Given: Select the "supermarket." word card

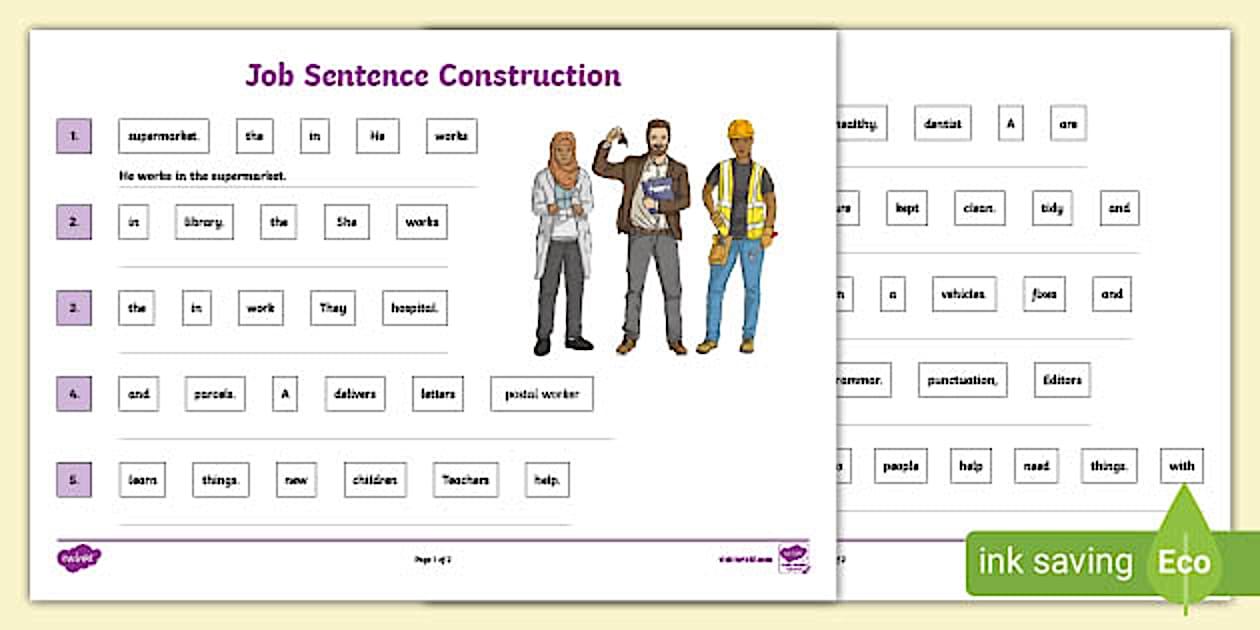Looking at the screenshot, I should coord(165,135).
